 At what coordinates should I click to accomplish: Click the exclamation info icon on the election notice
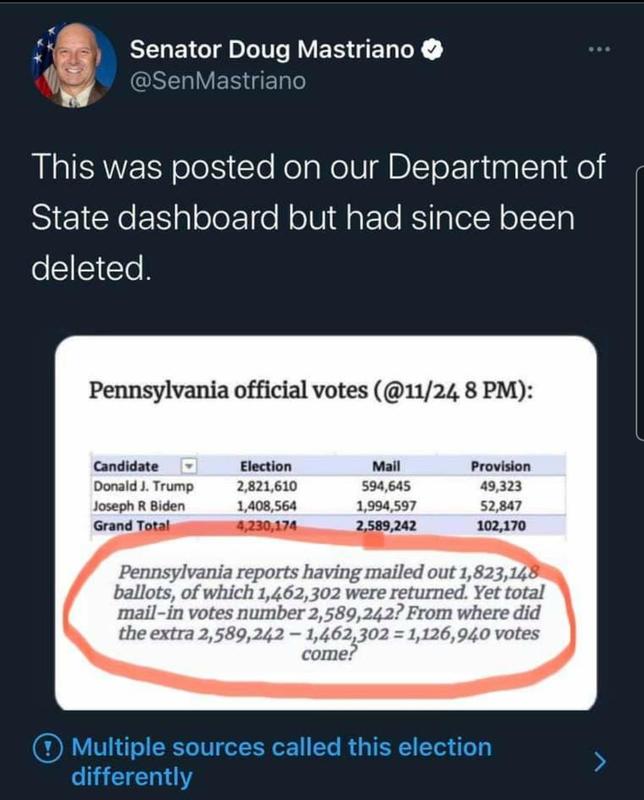click(48, 747)
